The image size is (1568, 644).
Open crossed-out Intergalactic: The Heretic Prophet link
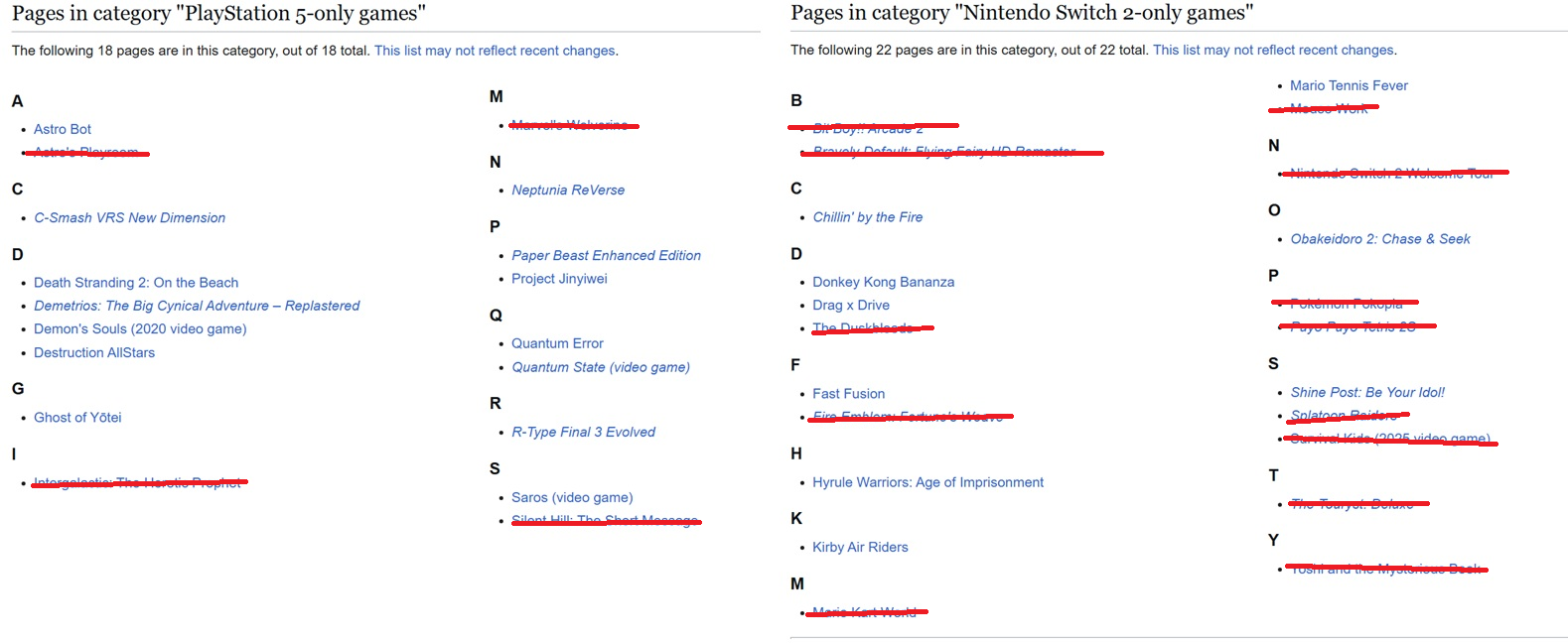(x=137, y=482)
